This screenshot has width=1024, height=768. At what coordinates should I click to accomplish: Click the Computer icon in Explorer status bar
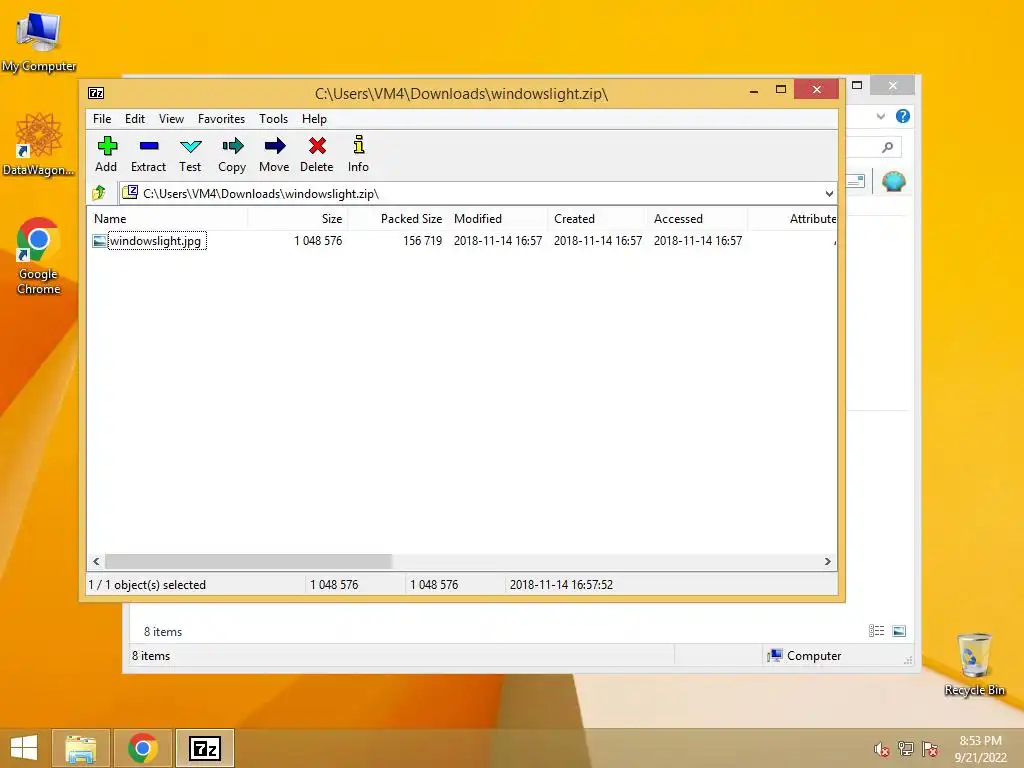775,656
